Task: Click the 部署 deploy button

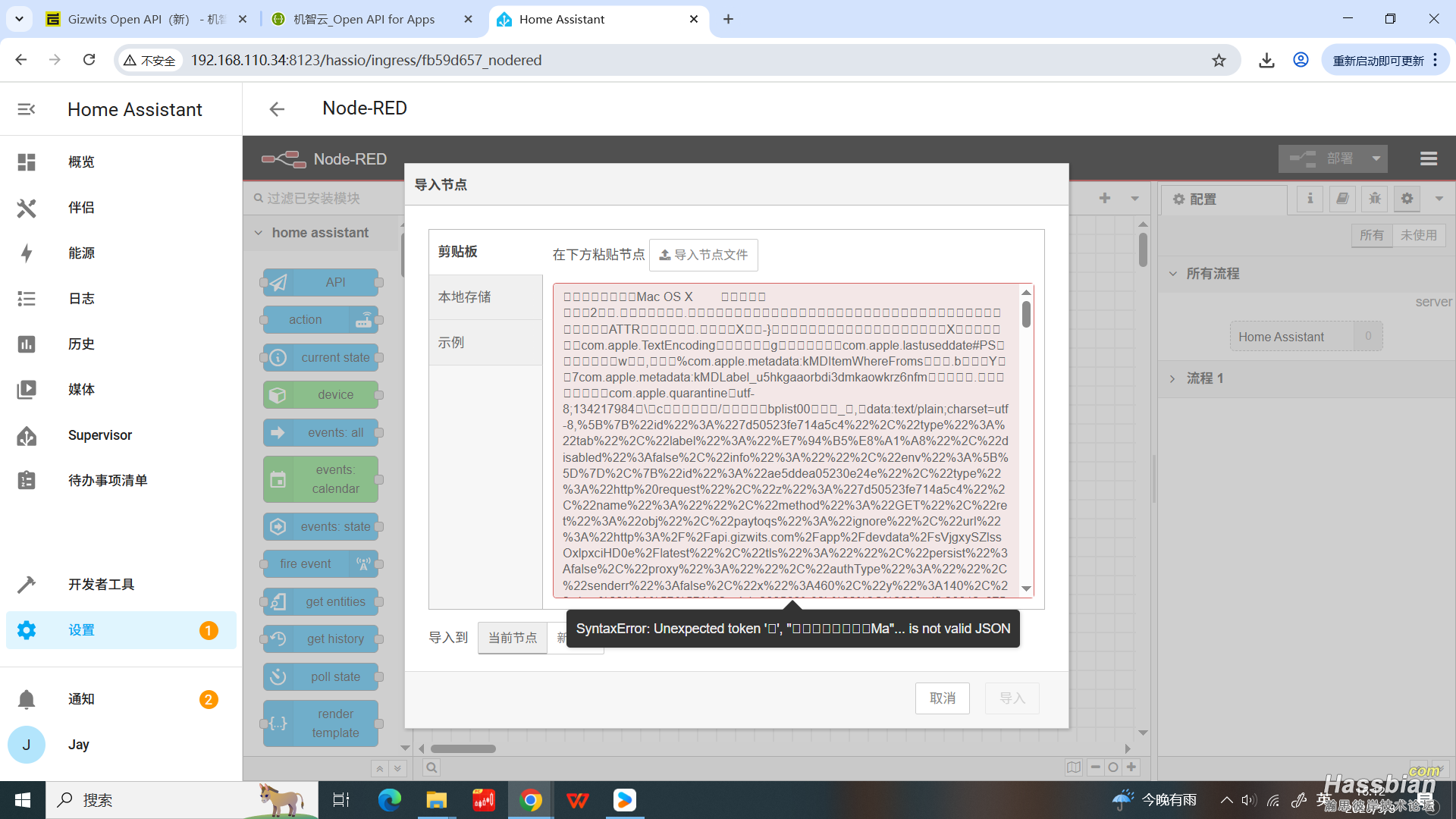Action: coord(1322,158)
